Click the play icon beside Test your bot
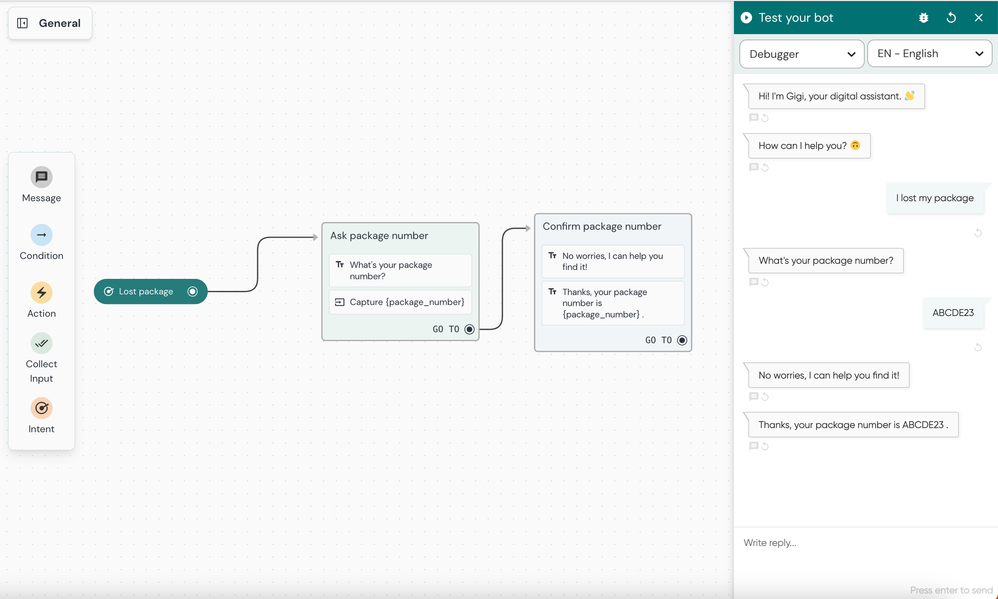Viewport: 998px width, 599px height. click(747, 18)
